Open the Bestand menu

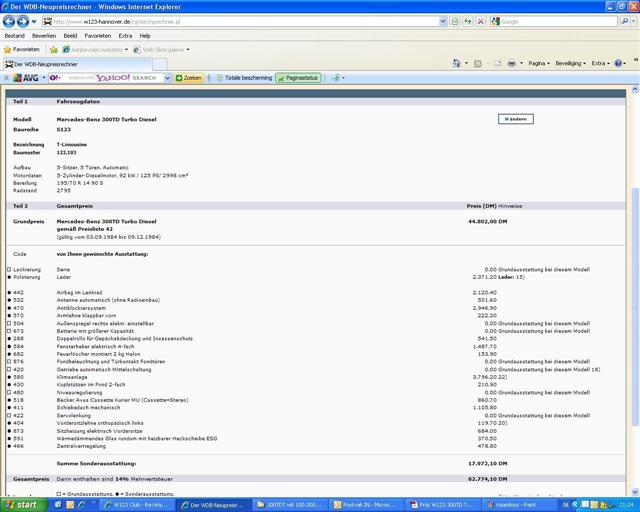pyautogui.click(x=15, y=36)
